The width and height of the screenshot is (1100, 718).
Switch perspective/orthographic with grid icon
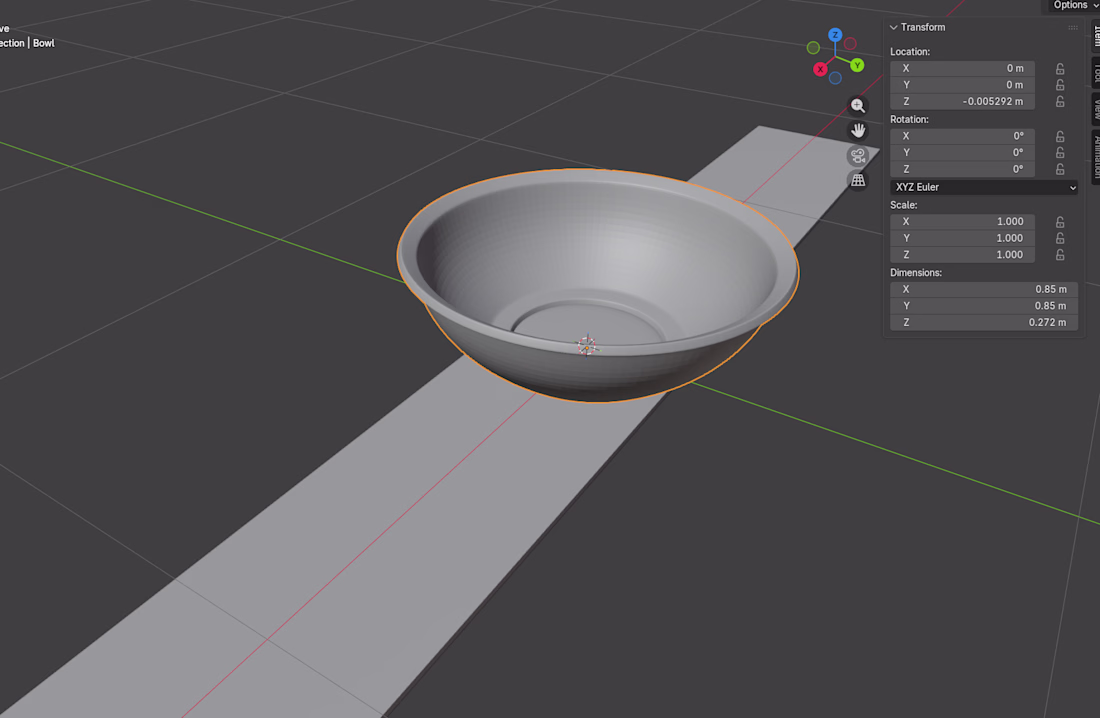pos(857,180)
